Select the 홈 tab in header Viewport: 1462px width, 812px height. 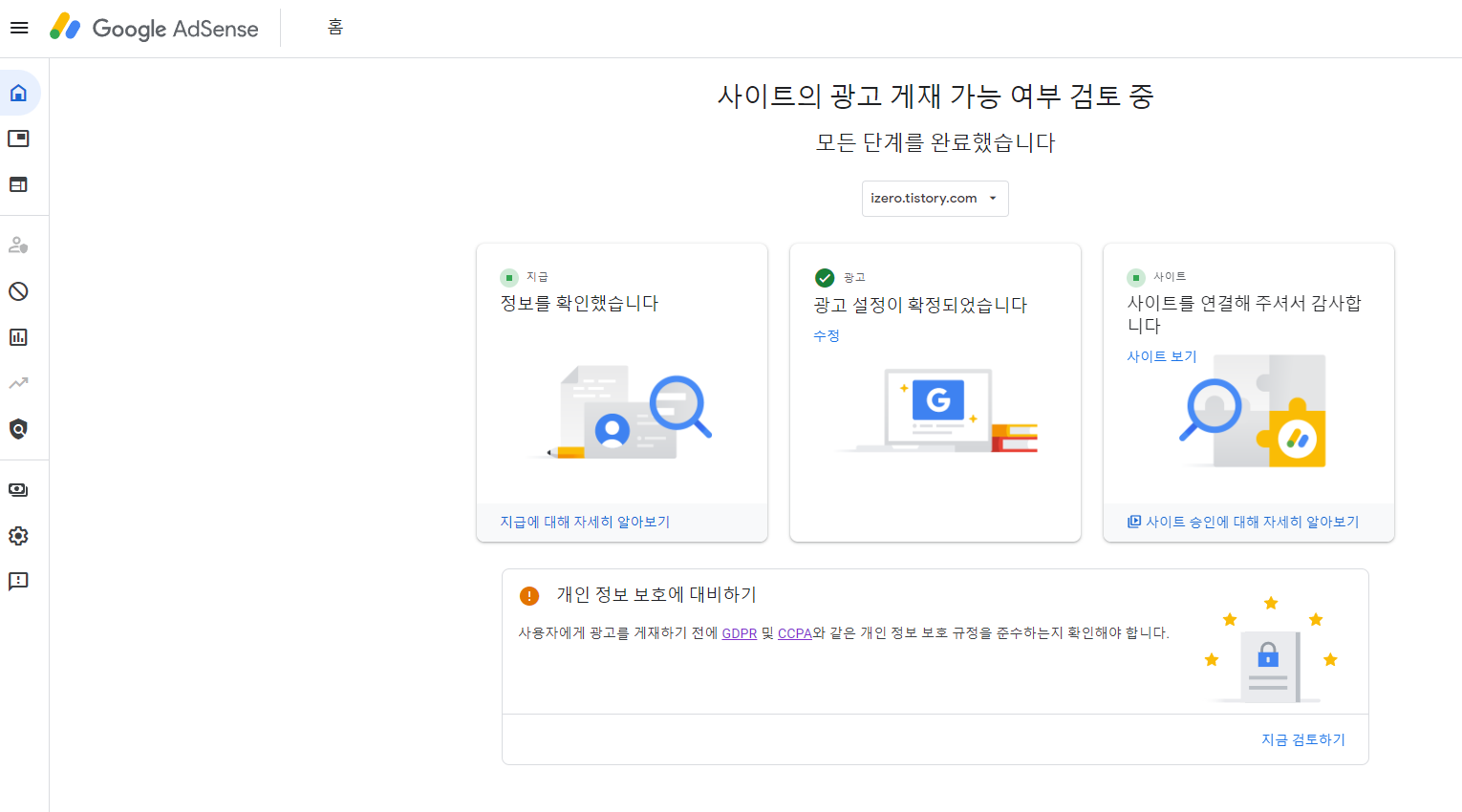pos(335,28)
